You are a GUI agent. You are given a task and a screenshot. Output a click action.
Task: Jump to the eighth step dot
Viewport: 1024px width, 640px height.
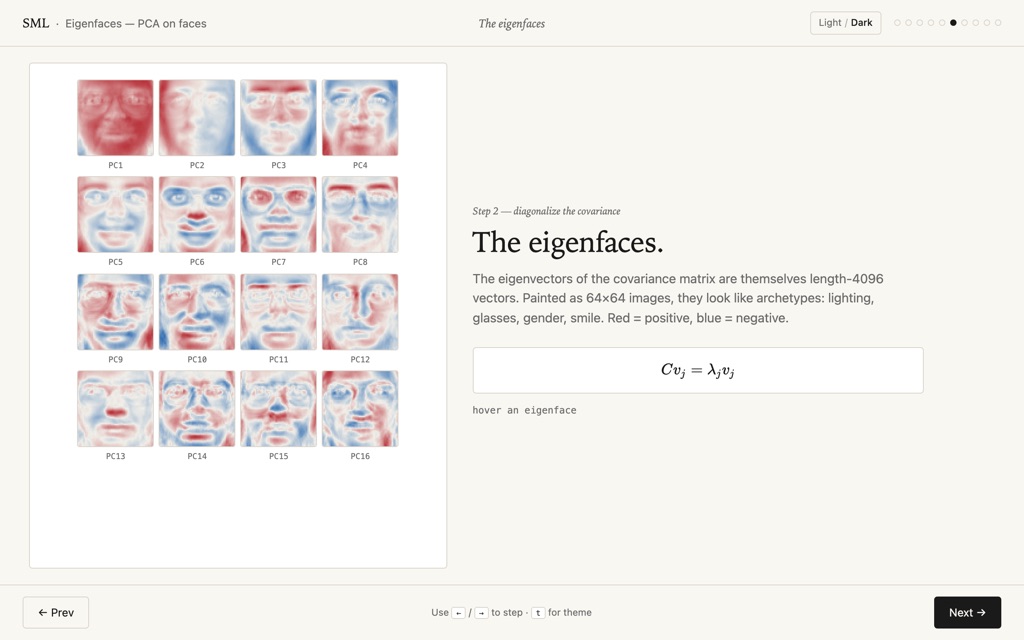[x=976, y=23]
